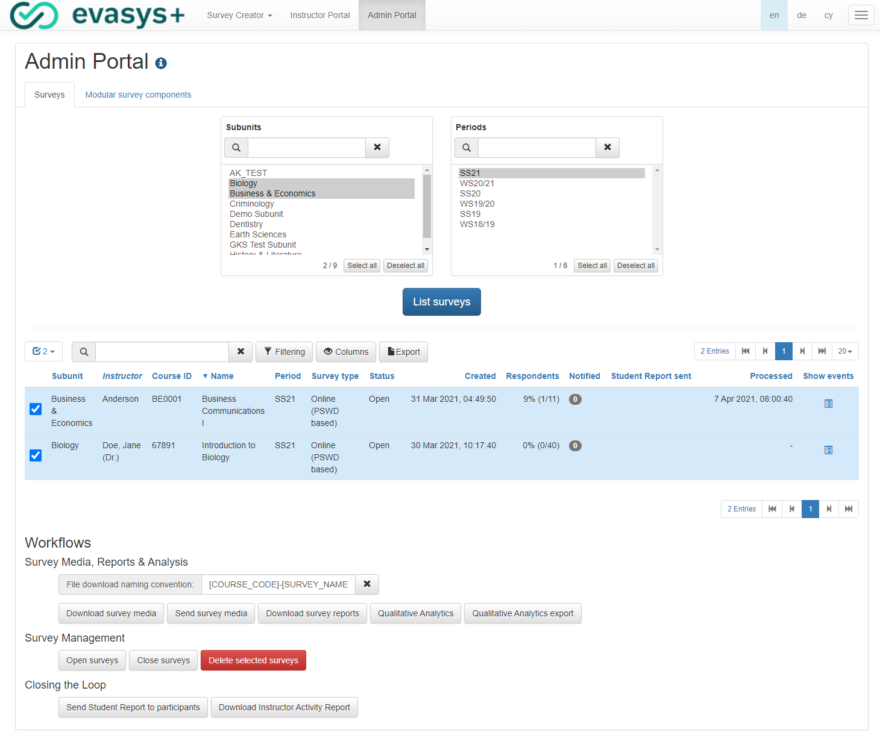This screenshot has width=880, height=741.
Task: Open the hamburger menu at top right
Action: (x=860, y=15)
